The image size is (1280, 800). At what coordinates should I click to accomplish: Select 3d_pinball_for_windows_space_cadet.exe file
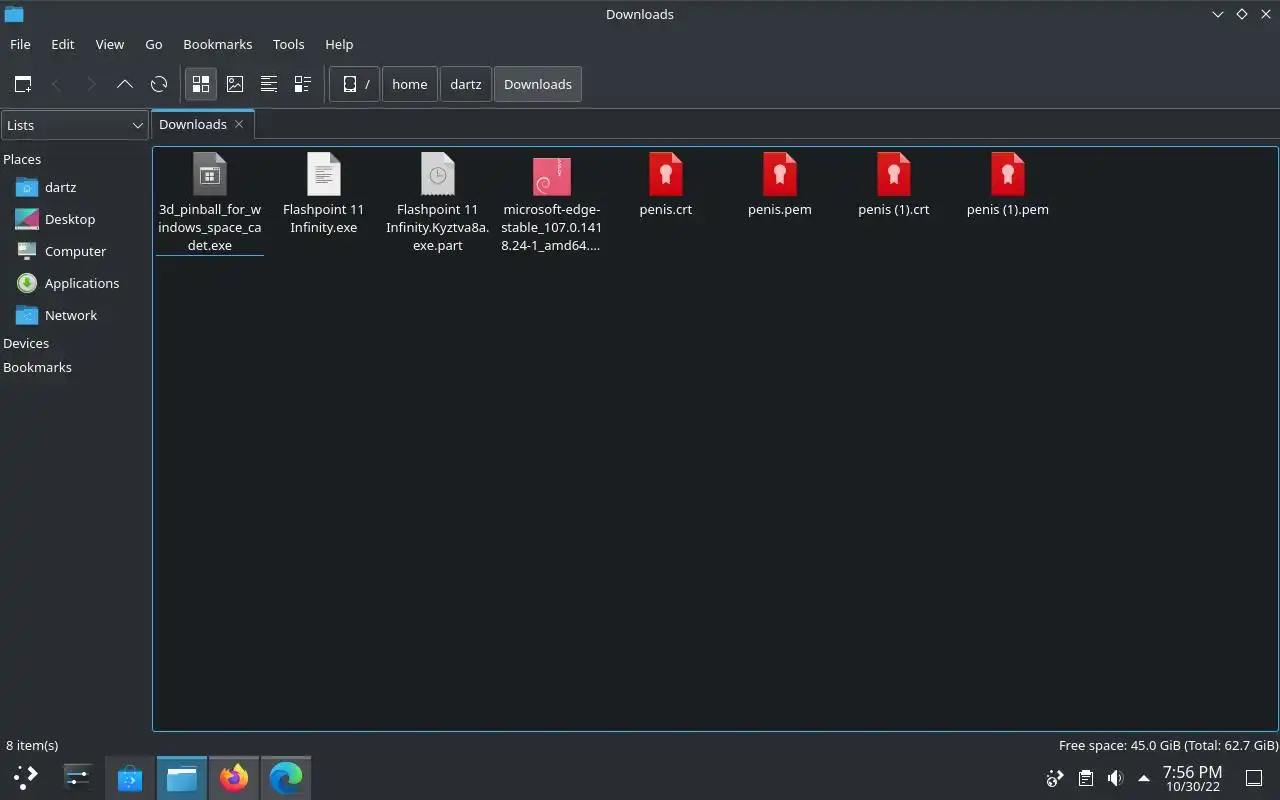(x=210, y=203)
